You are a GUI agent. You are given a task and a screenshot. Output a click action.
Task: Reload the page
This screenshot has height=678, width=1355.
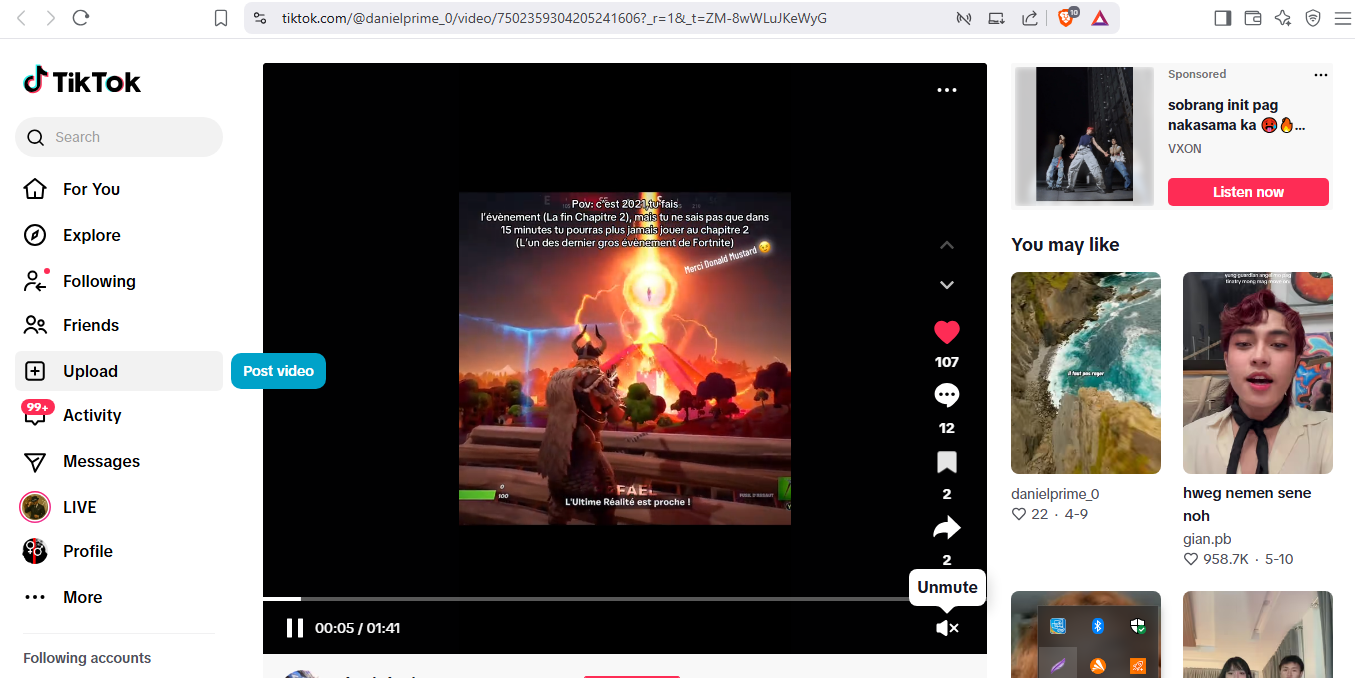(82, 18)
